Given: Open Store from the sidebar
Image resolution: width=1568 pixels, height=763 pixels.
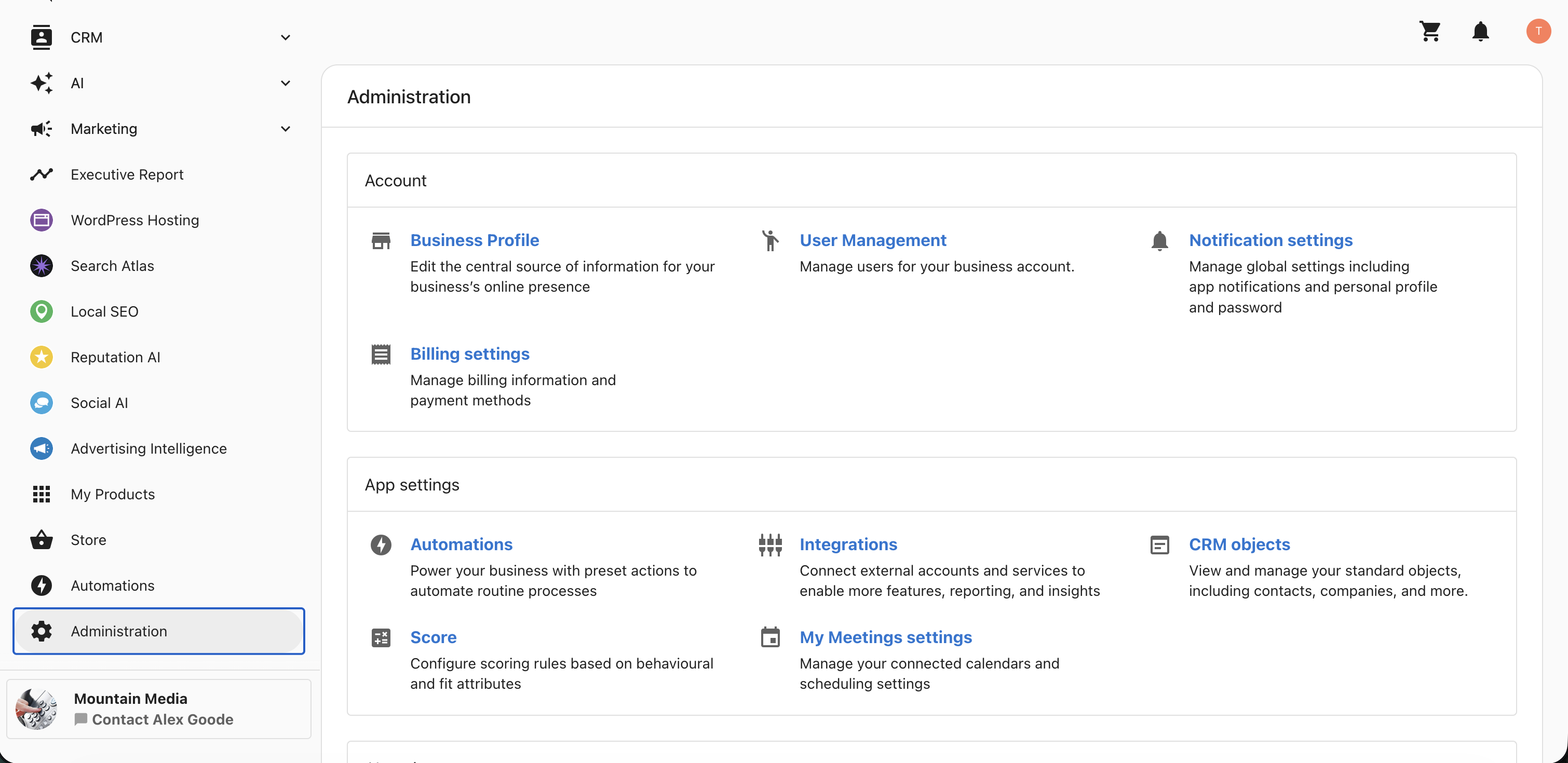Looking at the screenshot, I should [x=158, y=539].
